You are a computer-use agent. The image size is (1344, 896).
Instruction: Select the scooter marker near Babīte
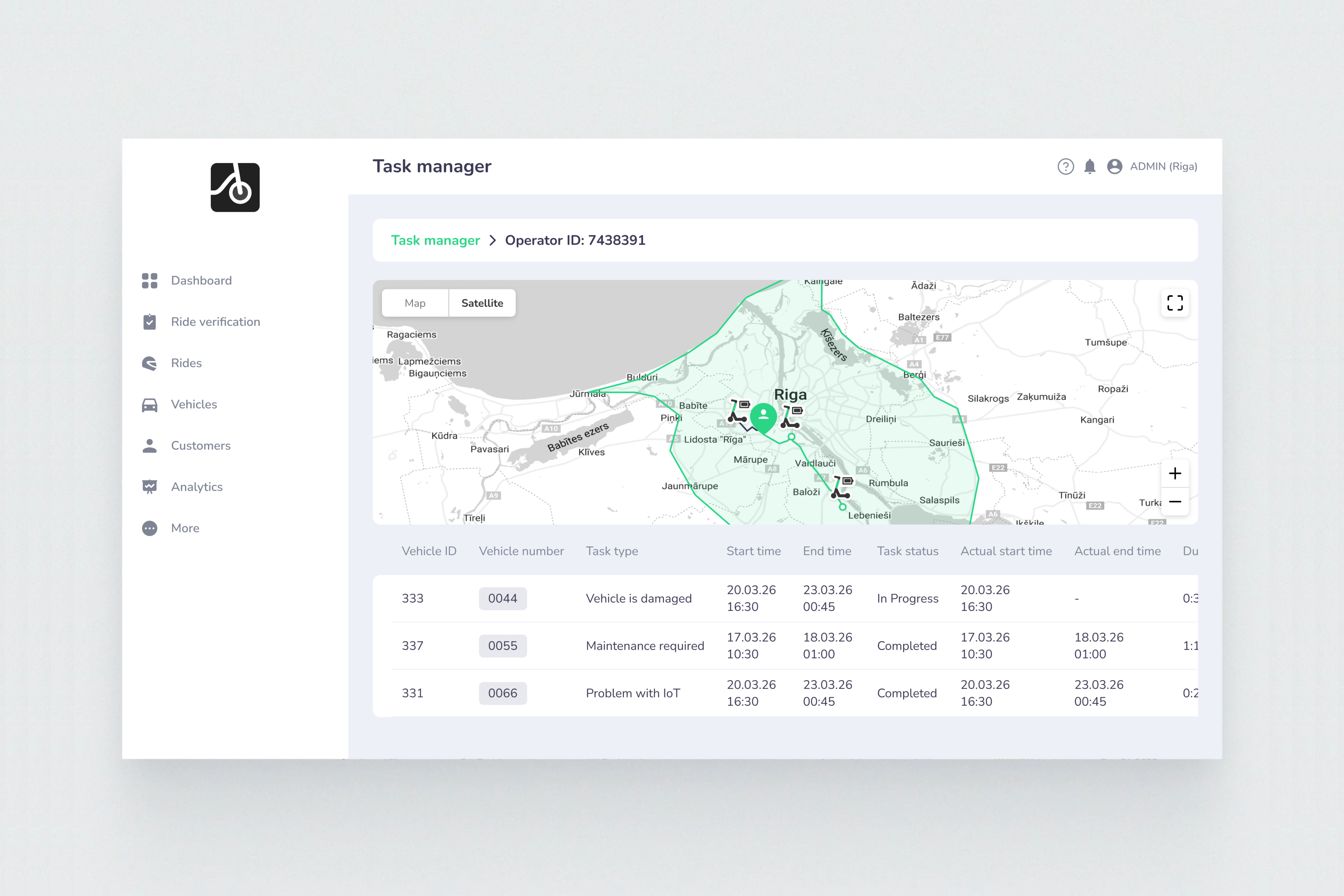pyautogui.click(x=738, y=411)
